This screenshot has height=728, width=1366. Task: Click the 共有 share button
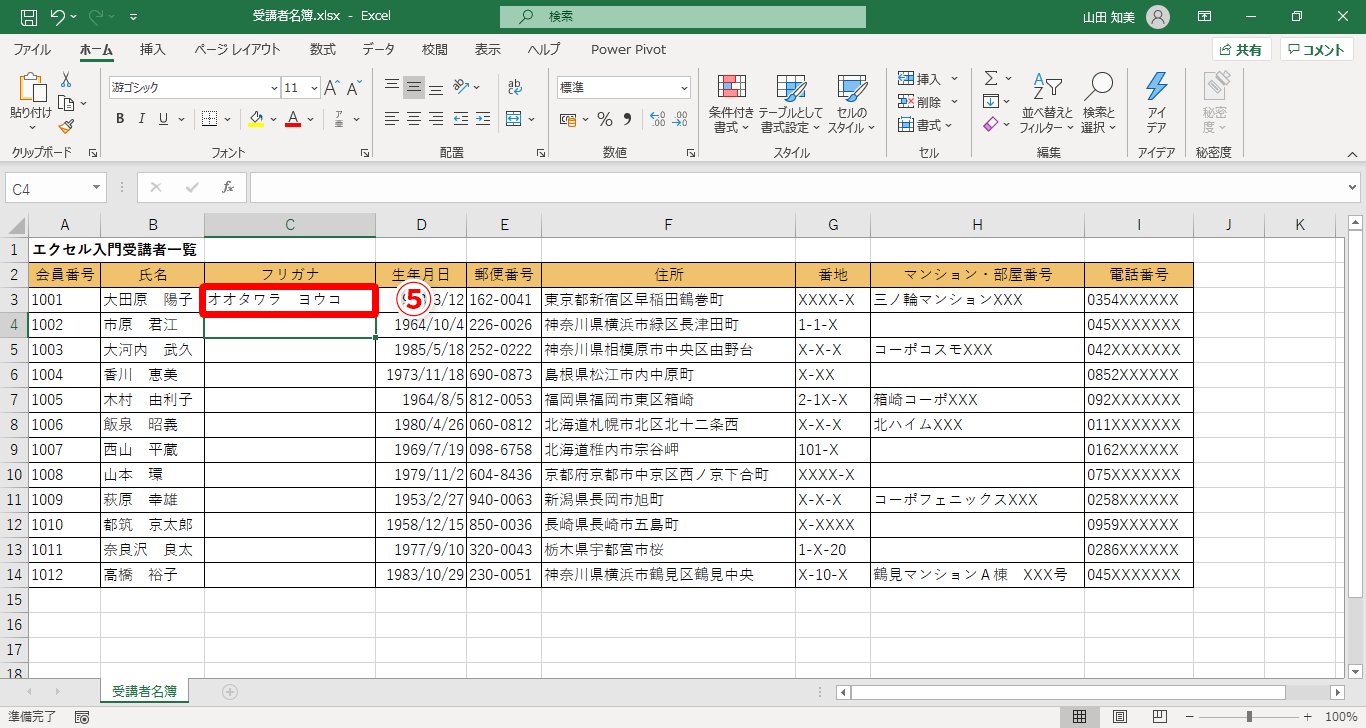(1241, 50)
